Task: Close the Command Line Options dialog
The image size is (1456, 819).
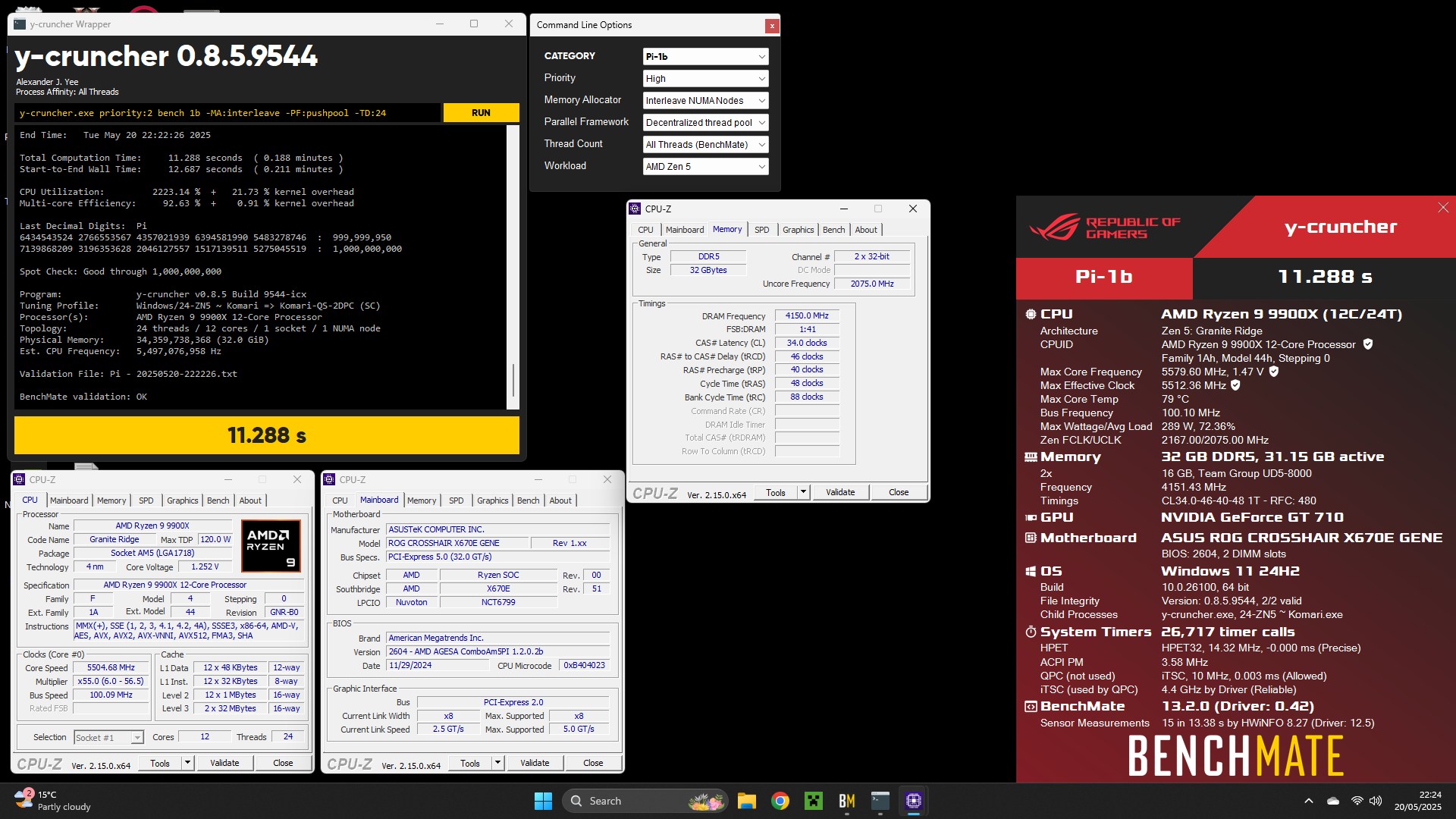Action: [x=772, y=26]
